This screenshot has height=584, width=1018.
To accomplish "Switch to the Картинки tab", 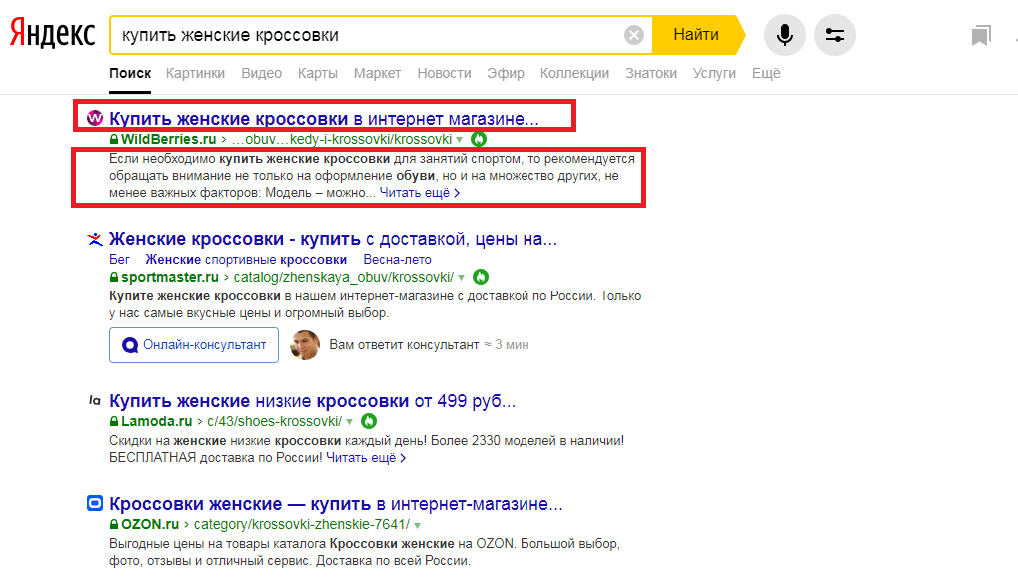I will pos(195,73).
